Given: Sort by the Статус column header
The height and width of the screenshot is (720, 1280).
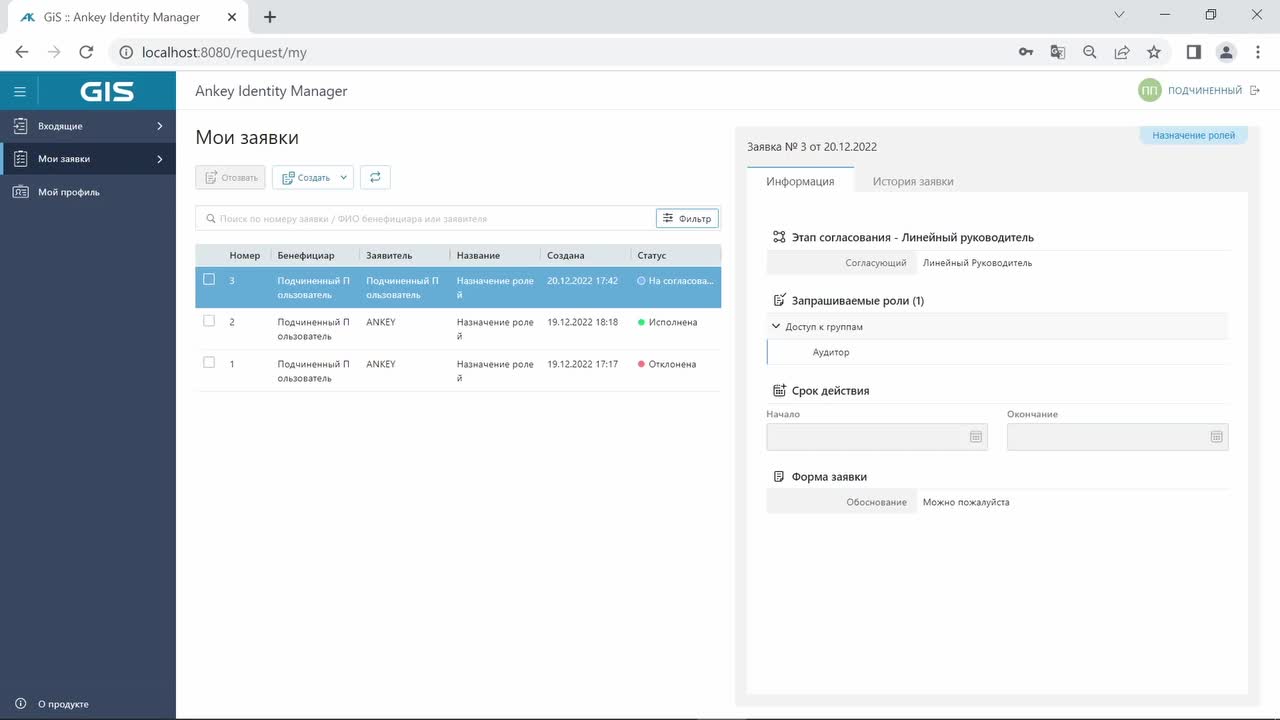Looking at the screenshot, I should [x=652, y=255].
